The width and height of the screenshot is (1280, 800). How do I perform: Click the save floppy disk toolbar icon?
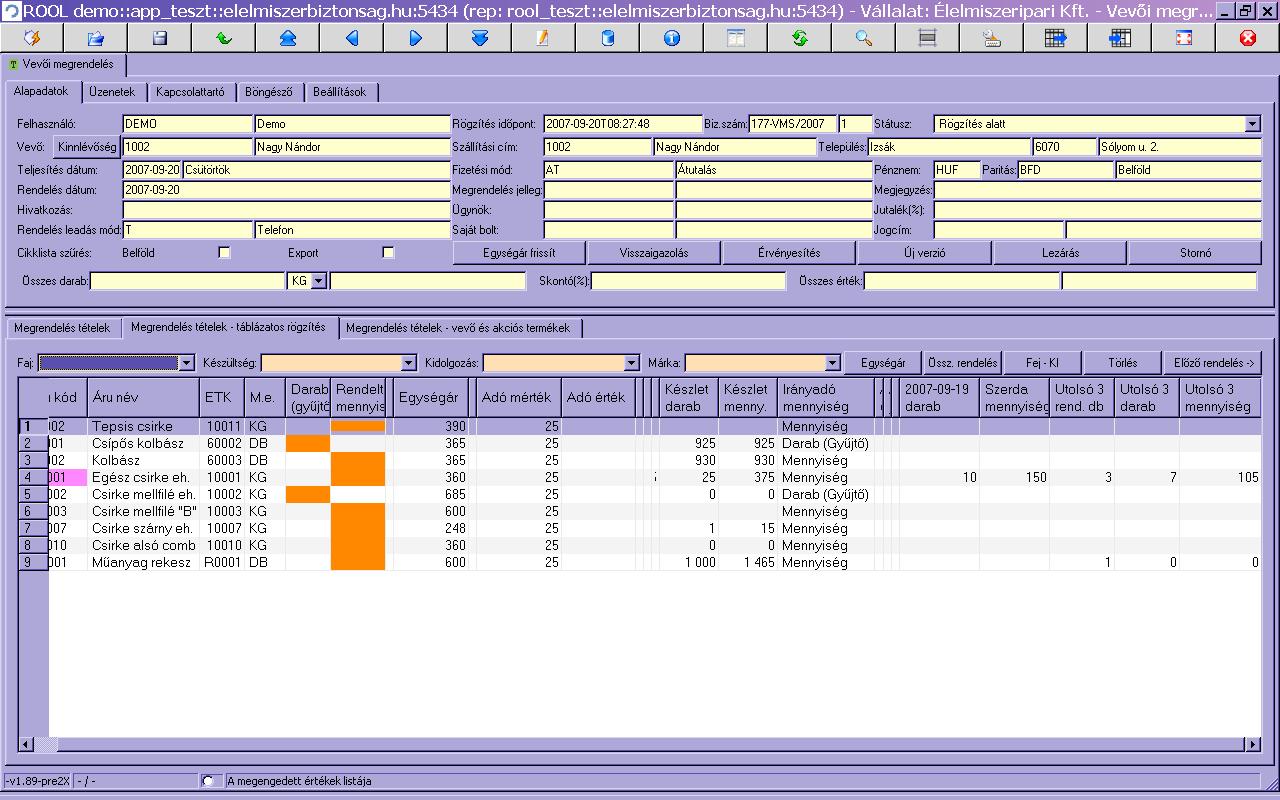159,38
